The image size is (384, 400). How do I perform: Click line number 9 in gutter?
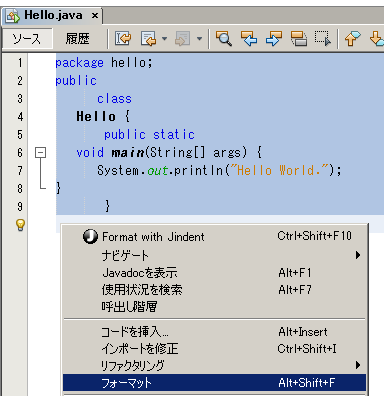(x=20, y=207)
